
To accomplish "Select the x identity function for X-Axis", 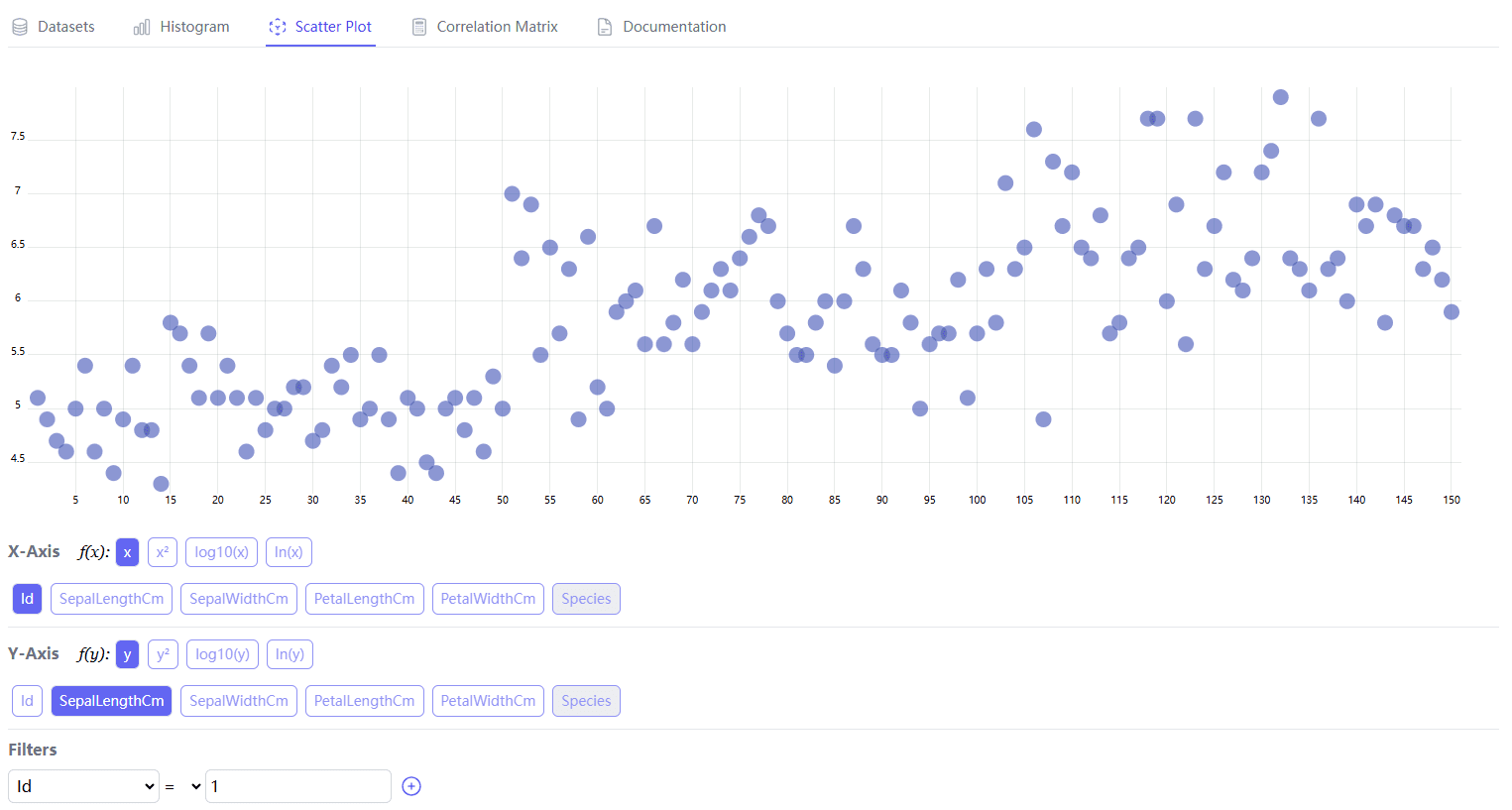I will pyautogui.click(x=127, y=552).
